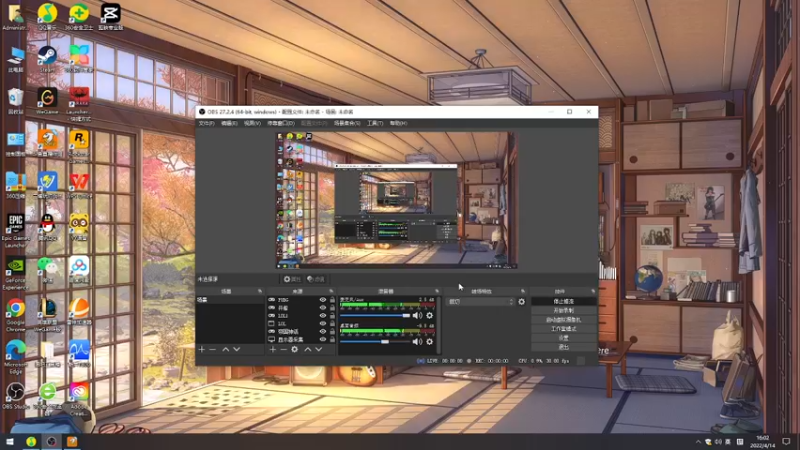Open the WPS Office desktop icon
This screenshot has height=450, width=800.
(79, 185)
